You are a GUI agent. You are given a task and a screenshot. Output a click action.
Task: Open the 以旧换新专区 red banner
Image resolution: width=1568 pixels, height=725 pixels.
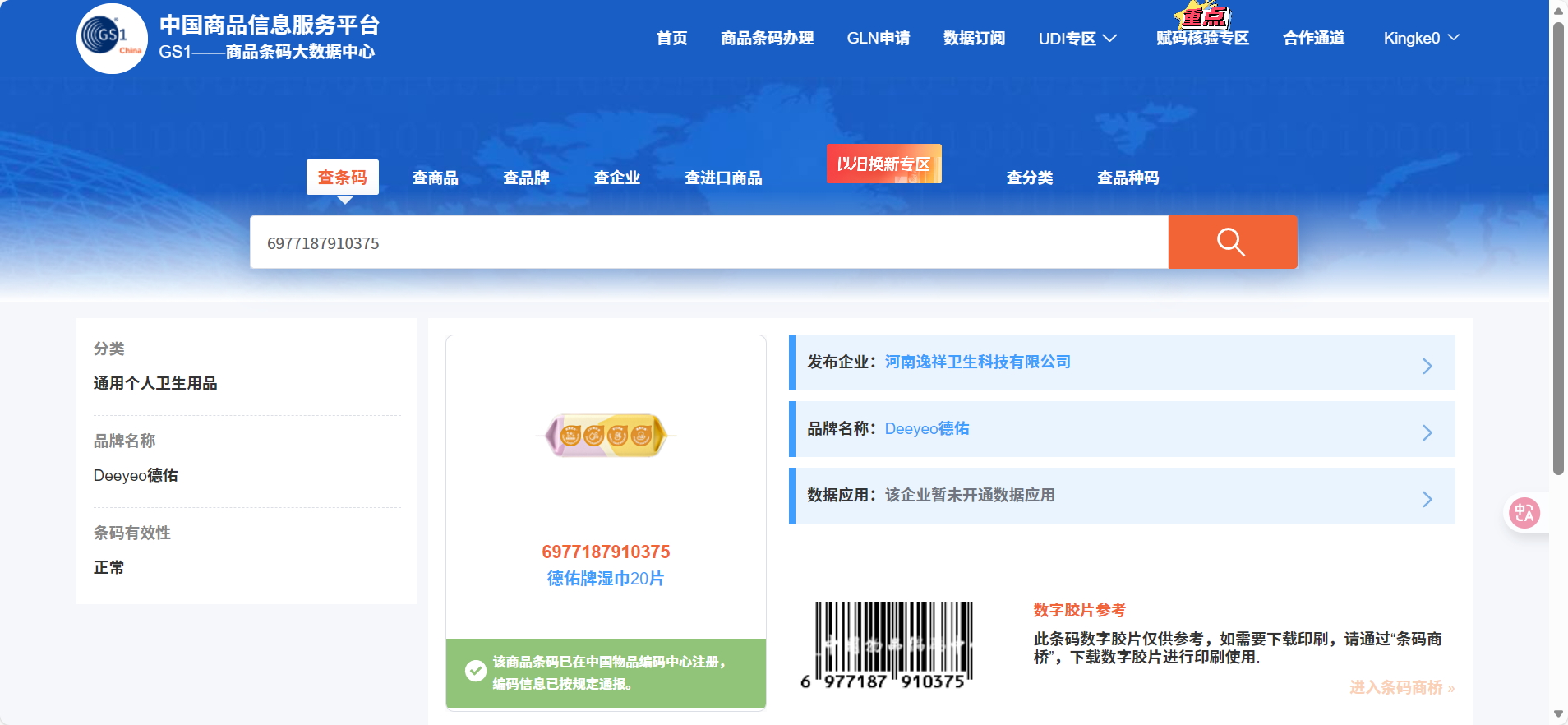click(883, 164)
